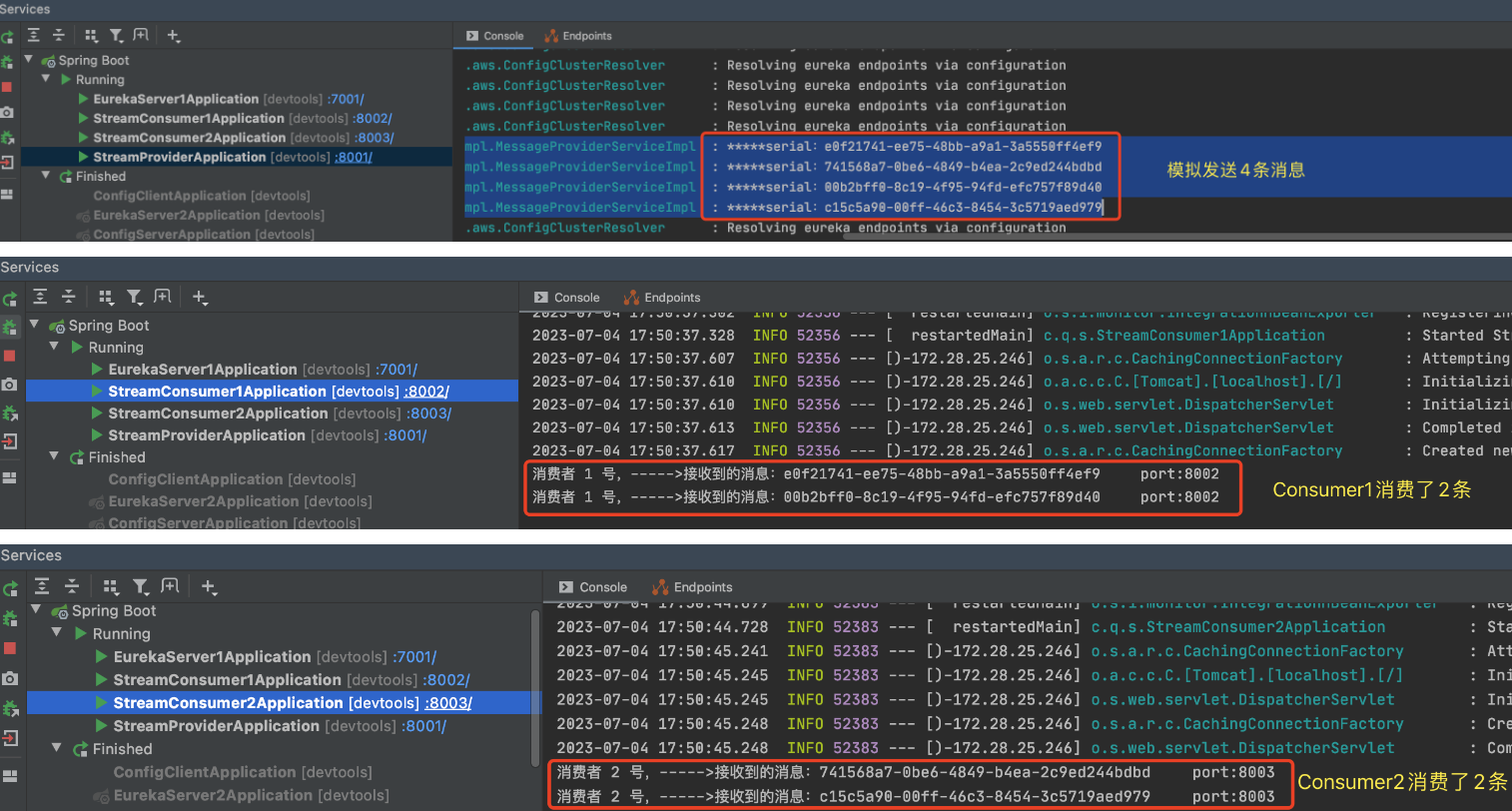
Task: Click layout icon at bottom of middle sidebar
Action: [9, 478]
